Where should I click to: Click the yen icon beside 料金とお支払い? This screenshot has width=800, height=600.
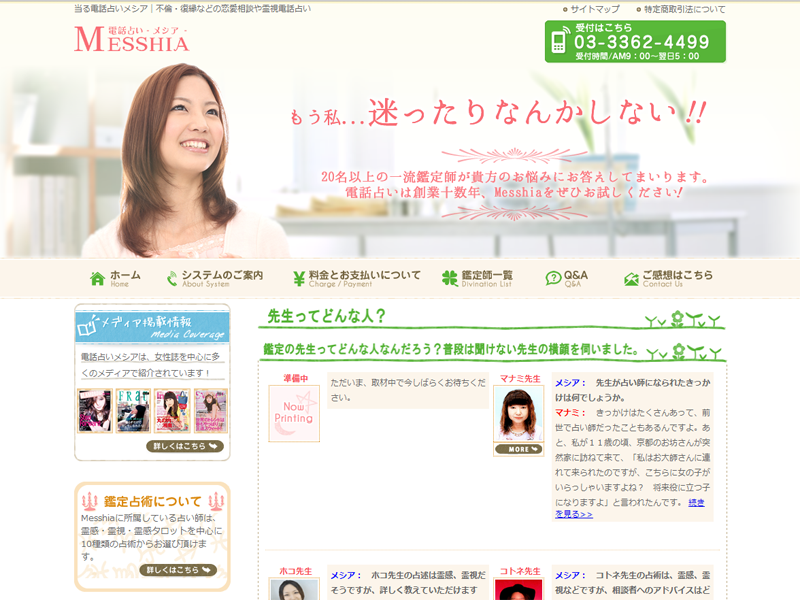[x=299, y=279]
